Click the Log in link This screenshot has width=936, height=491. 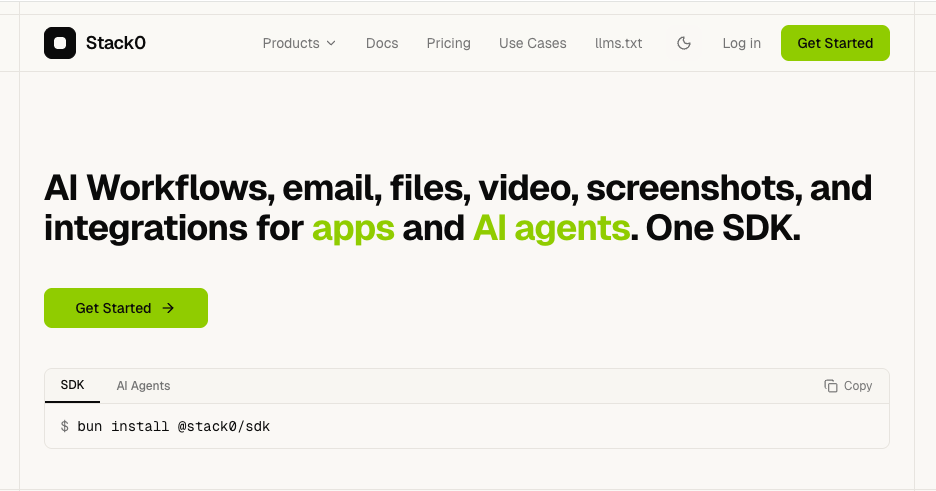[x=741, y=43]
